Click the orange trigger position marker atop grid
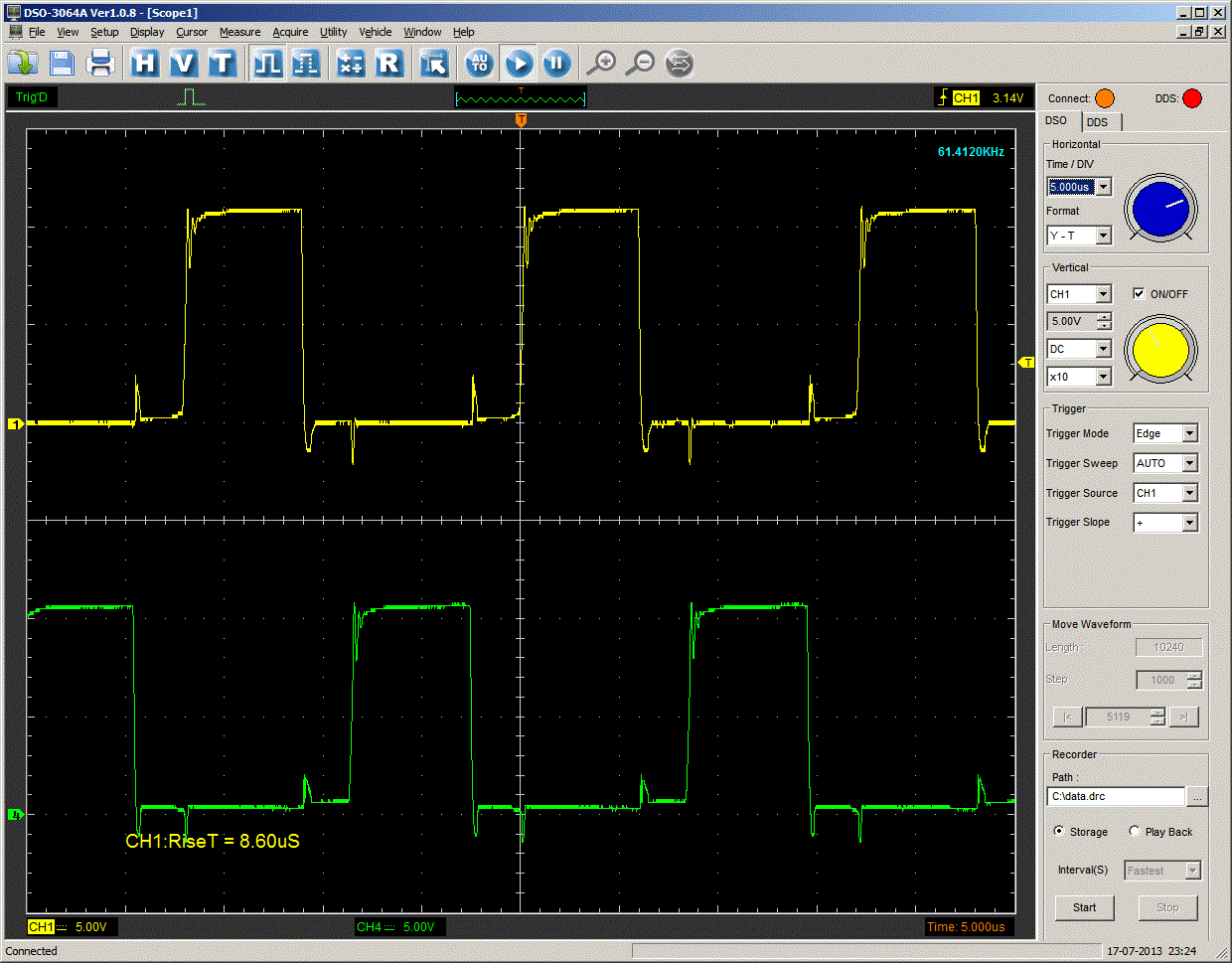Image resolution: width=1232 pixels, height=963 pixels. 521,119
